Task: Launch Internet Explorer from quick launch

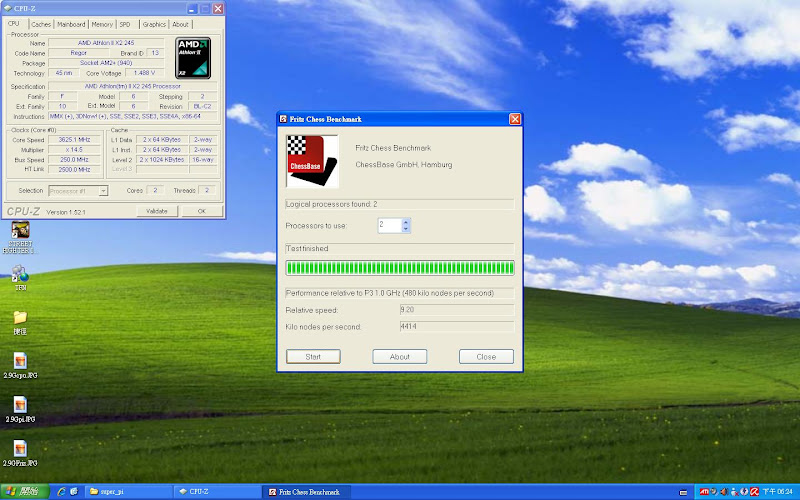Action: coord(62,491)
